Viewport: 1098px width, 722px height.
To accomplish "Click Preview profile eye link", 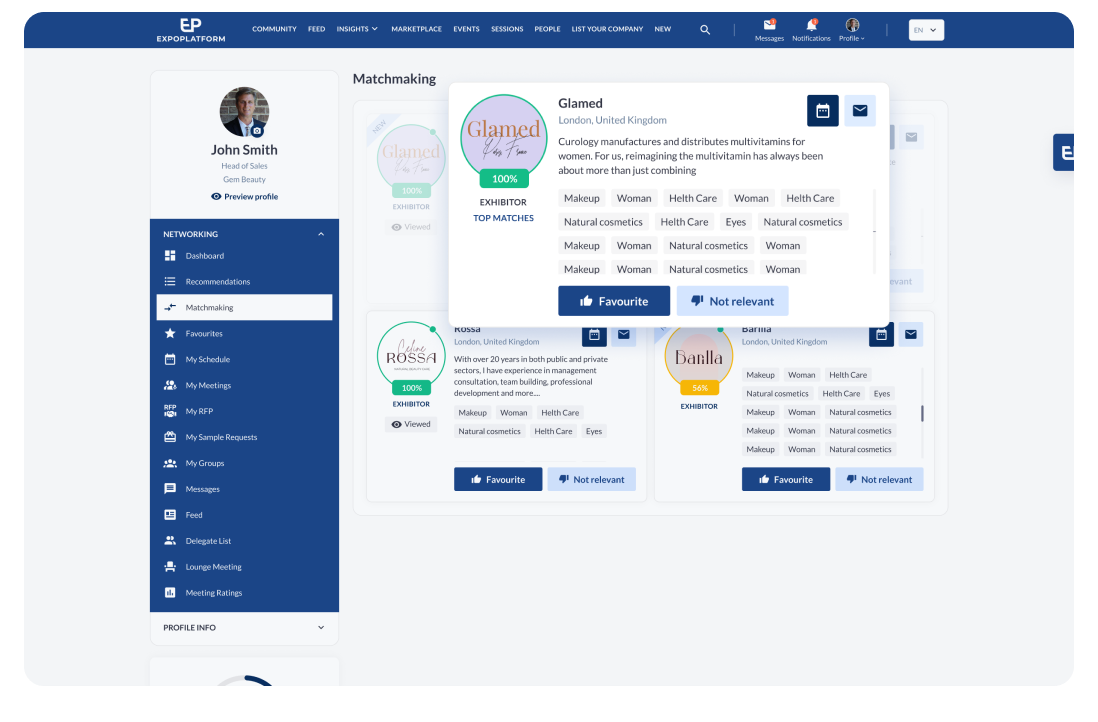I will (x=244, y=197).
